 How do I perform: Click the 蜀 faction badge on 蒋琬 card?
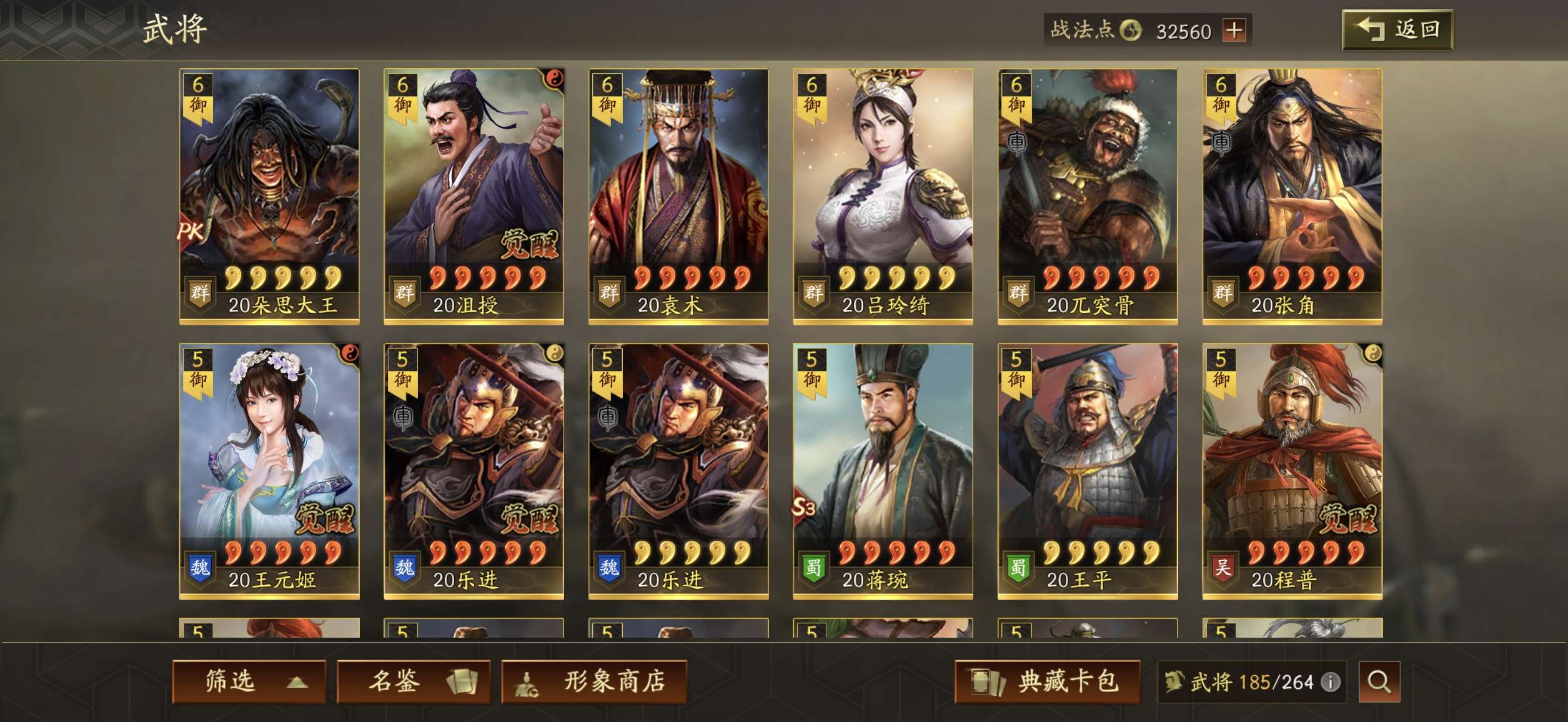click(x=813, y=567)
